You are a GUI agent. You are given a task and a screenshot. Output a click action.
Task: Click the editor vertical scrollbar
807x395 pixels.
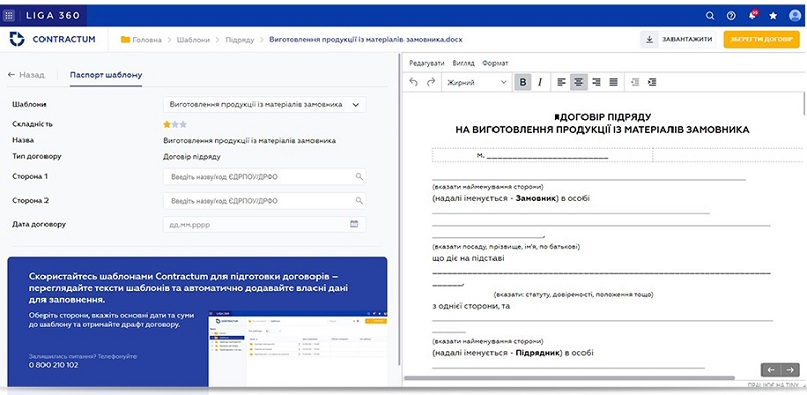804,103
